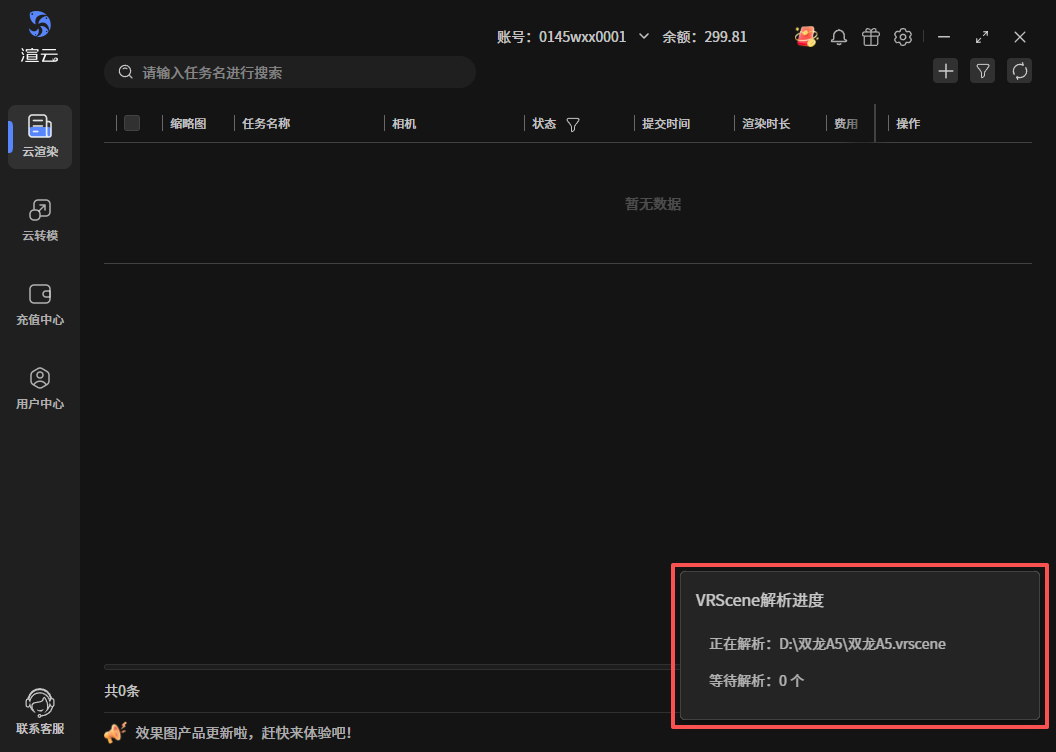Open the 充值中心 section
This screenshot has height=752, width=1056.
(40, 305)
